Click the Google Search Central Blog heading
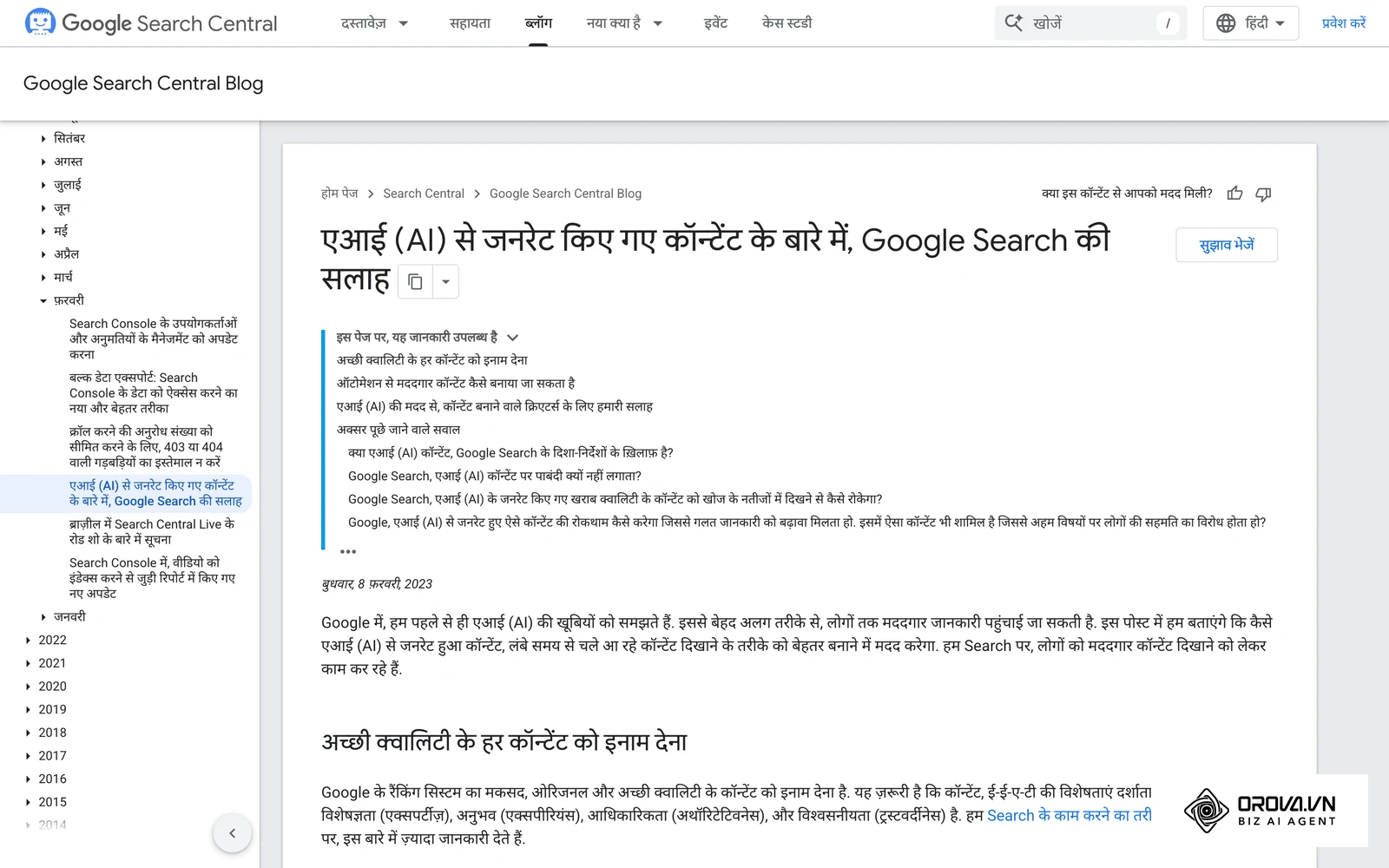Screen dimensions: 1389x868 [x=143, y=83]
